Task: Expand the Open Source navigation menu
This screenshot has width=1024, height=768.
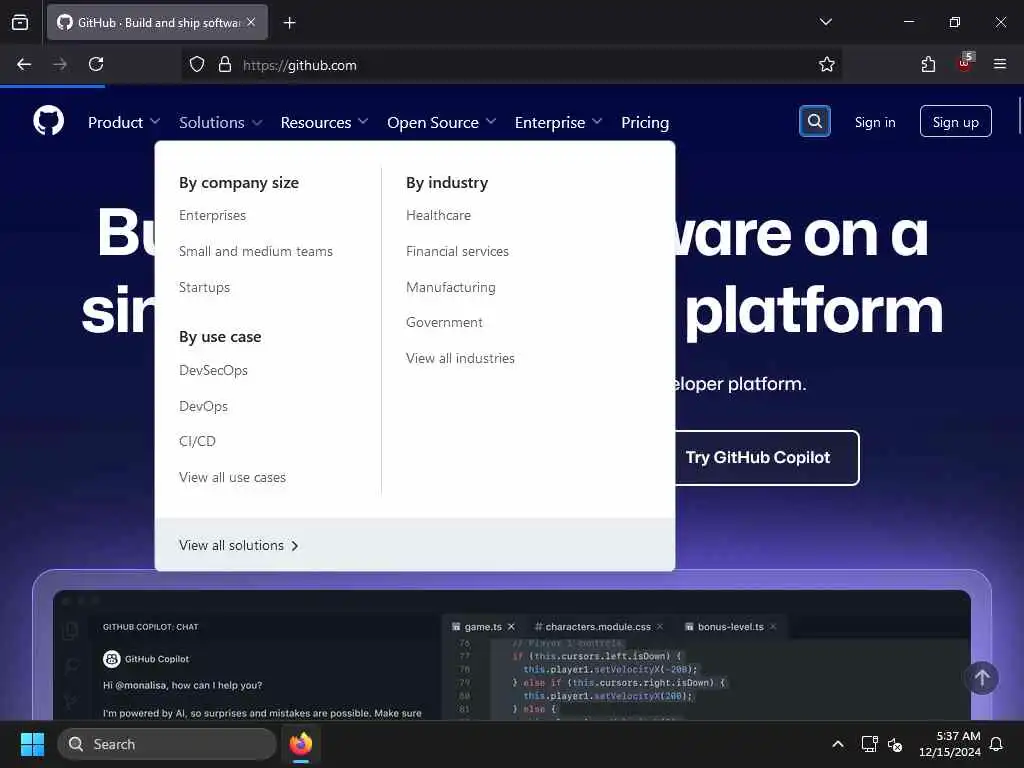Action: [441, 122]
